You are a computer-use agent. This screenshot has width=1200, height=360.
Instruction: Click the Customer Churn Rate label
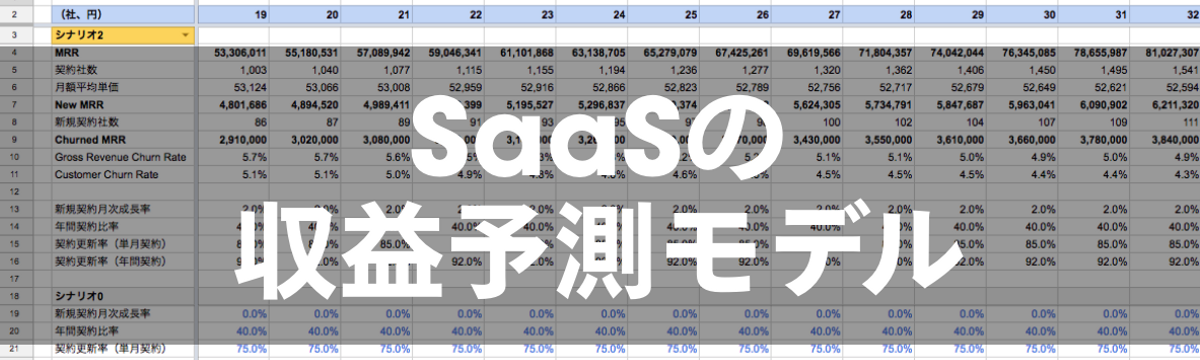coord(105,175)
